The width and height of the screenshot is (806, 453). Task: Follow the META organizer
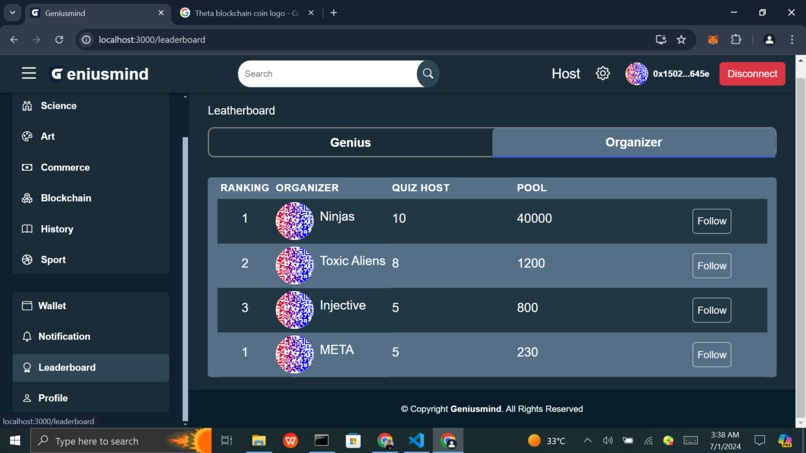711,355
